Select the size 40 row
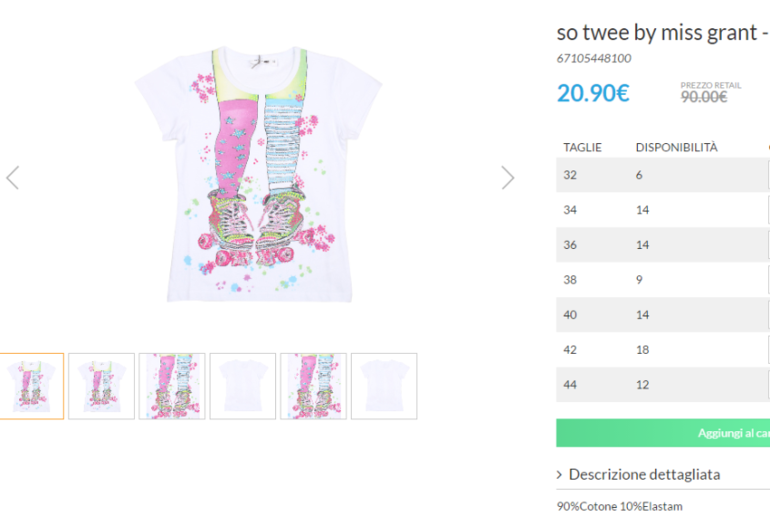This screenshot has width=770, height=517. [663, 315]
